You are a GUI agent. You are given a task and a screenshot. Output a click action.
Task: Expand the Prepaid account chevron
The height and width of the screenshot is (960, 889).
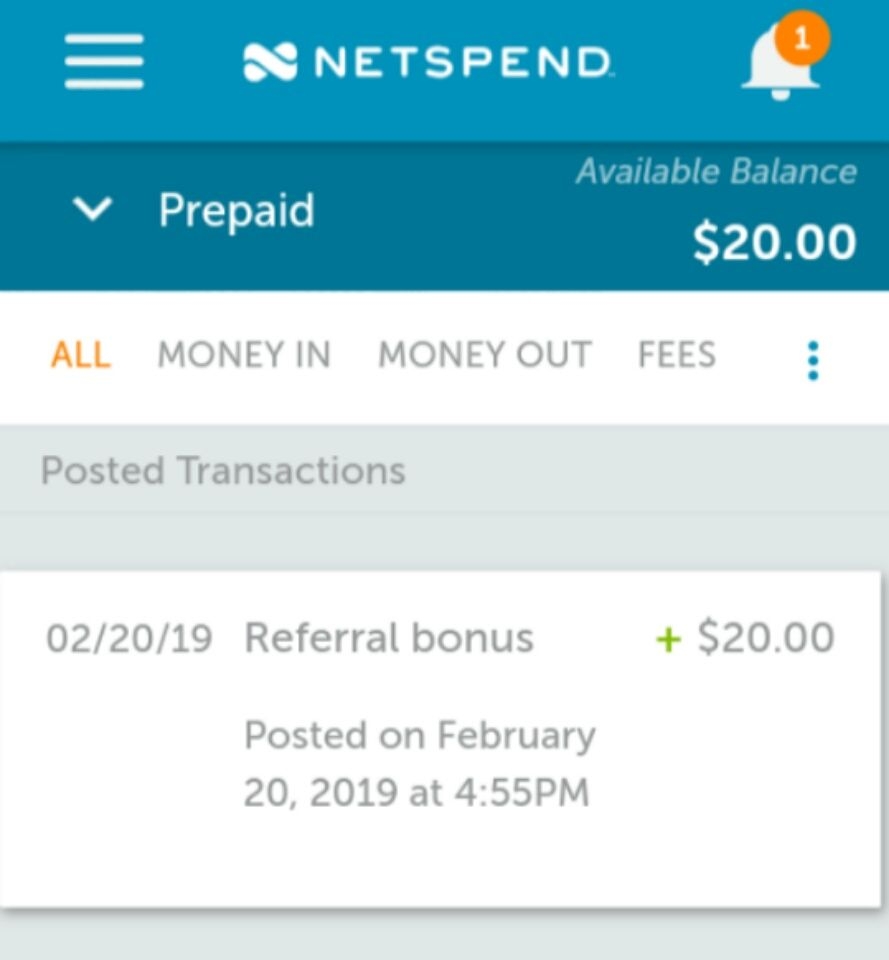click(x=92, y=209)
